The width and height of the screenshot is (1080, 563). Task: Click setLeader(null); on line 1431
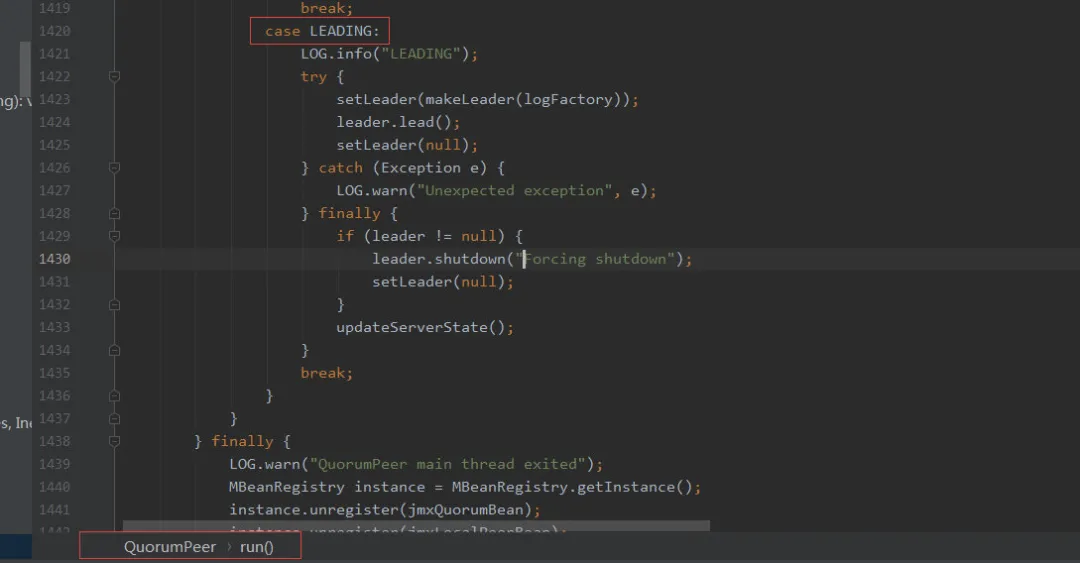tap(442, 282)
